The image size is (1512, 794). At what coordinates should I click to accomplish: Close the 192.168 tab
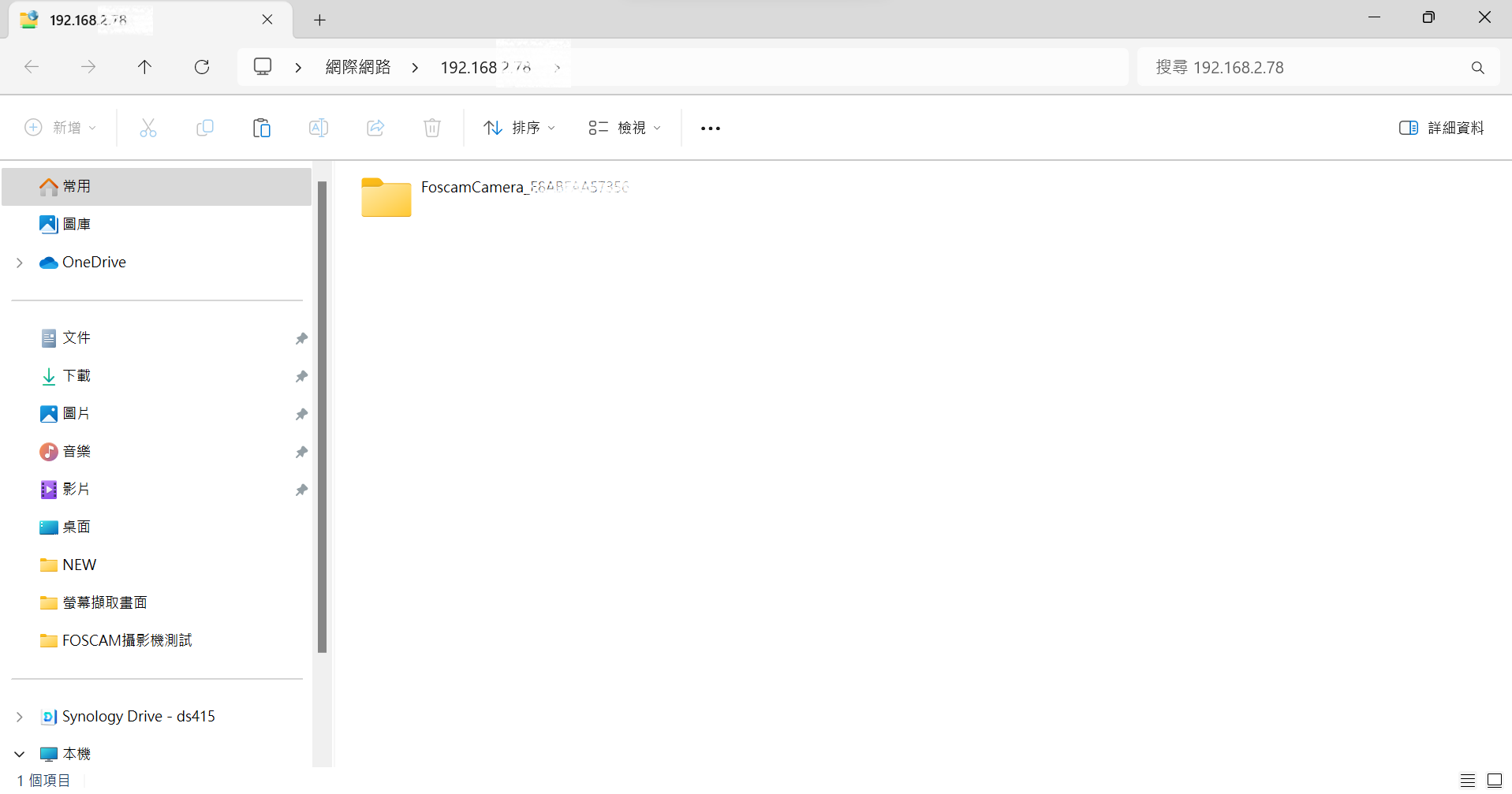tap(267, 20)
